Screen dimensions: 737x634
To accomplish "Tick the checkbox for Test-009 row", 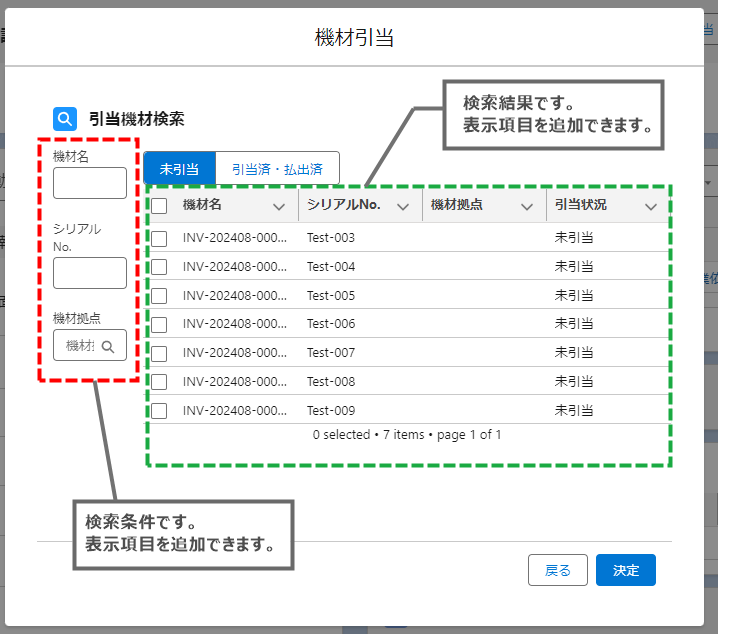I will [x=159, y=410].
